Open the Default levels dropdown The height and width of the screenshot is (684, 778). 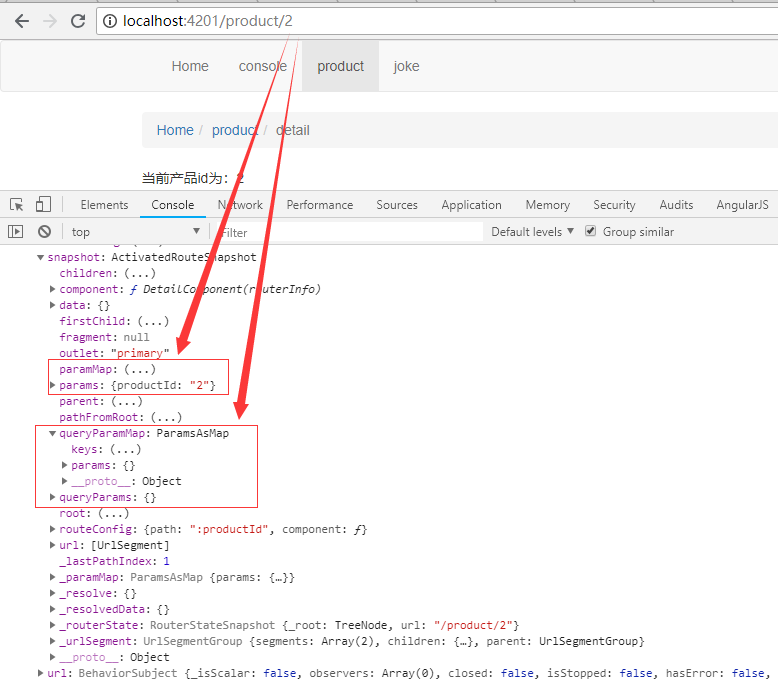pyautogui.click(x=532, y=231)
